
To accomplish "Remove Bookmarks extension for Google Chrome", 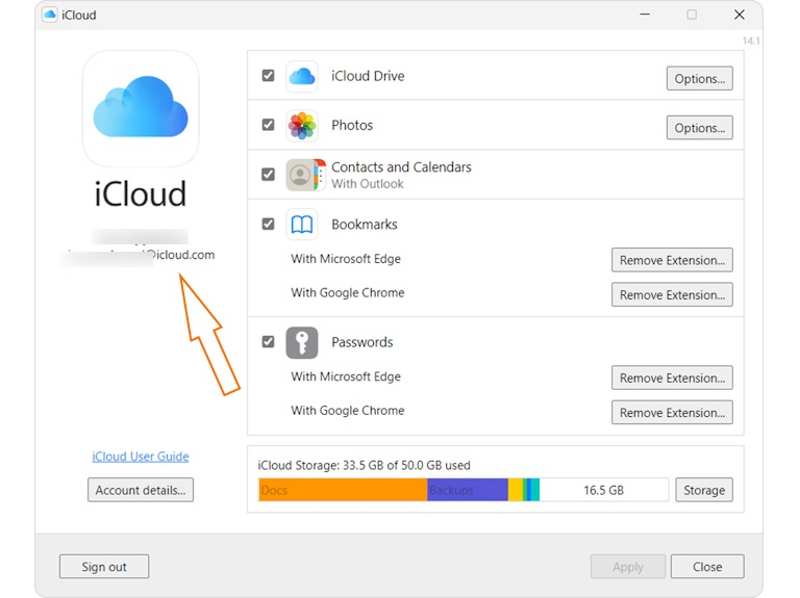I will point(672,295).
